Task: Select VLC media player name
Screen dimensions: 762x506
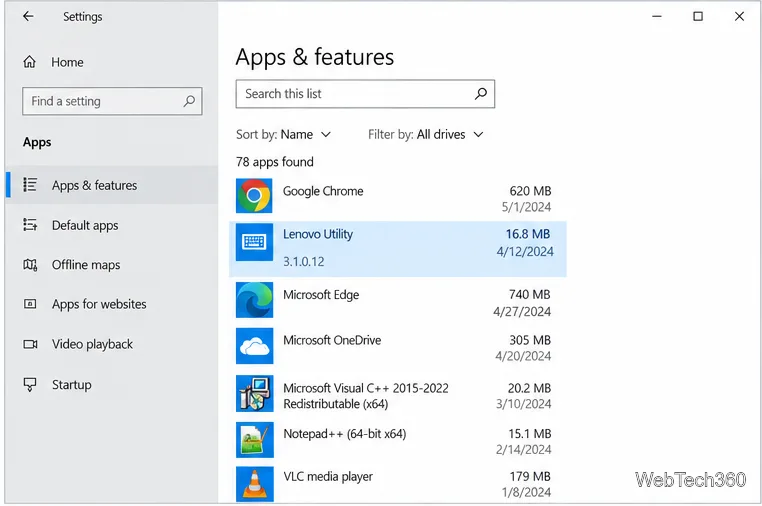Action: (x=328, y=477)
